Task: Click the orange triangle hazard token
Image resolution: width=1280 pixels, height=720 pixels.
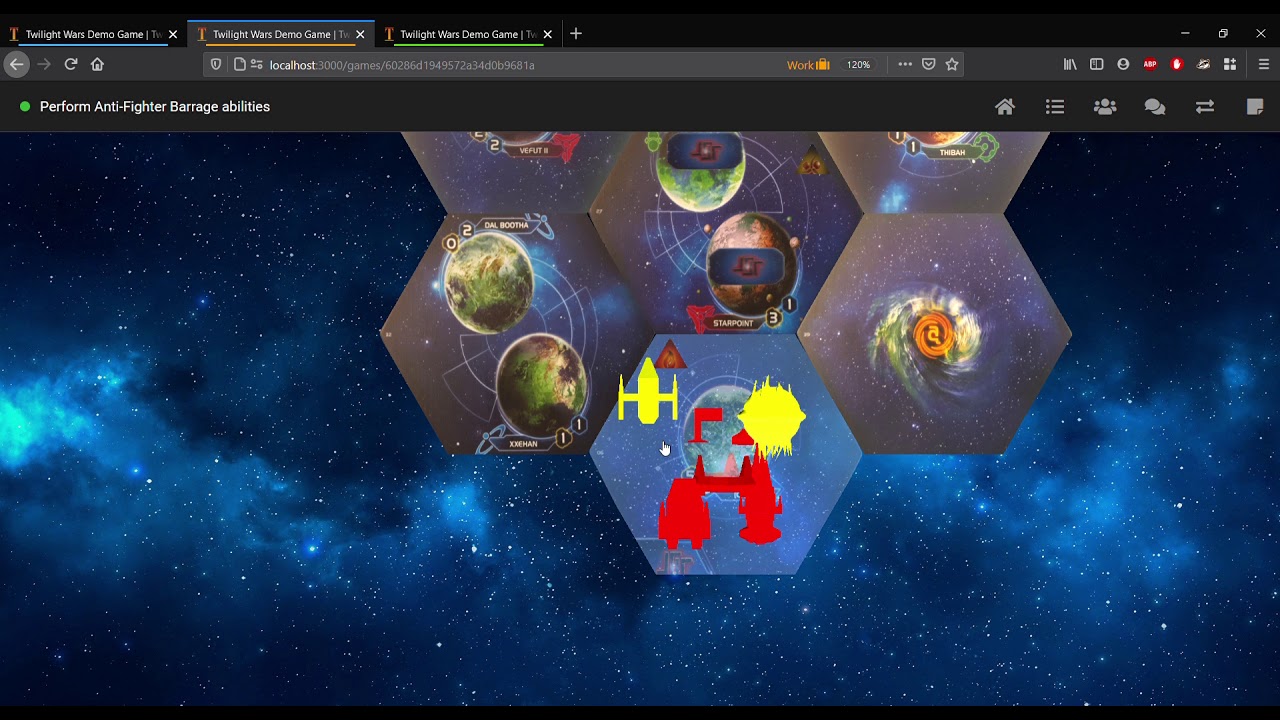Action: pyautogui.click(x=671, y=353)
